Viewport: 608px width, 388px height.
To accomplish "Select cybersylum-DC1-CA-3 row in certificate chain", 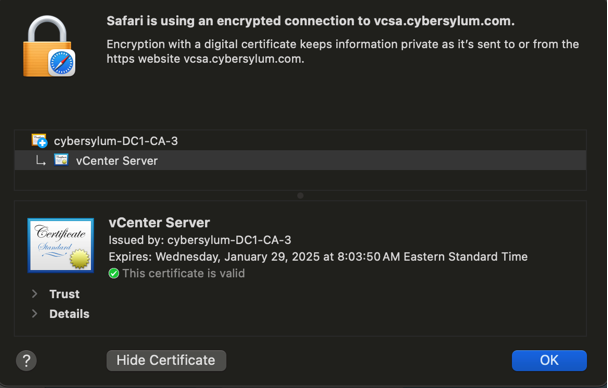I will pos(300,141).
